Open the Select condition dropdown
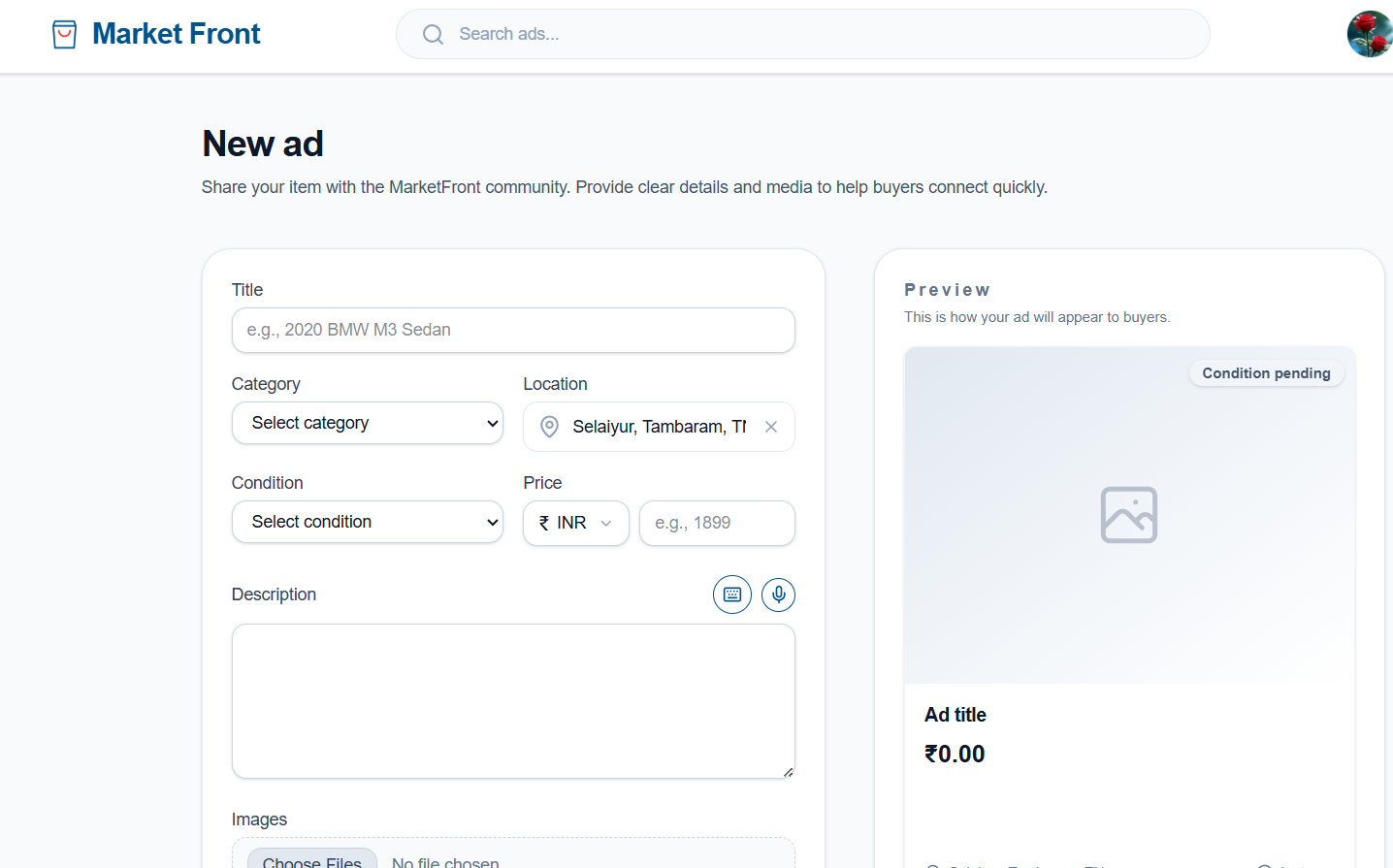1393x868 pixels. tap(368, 522)
